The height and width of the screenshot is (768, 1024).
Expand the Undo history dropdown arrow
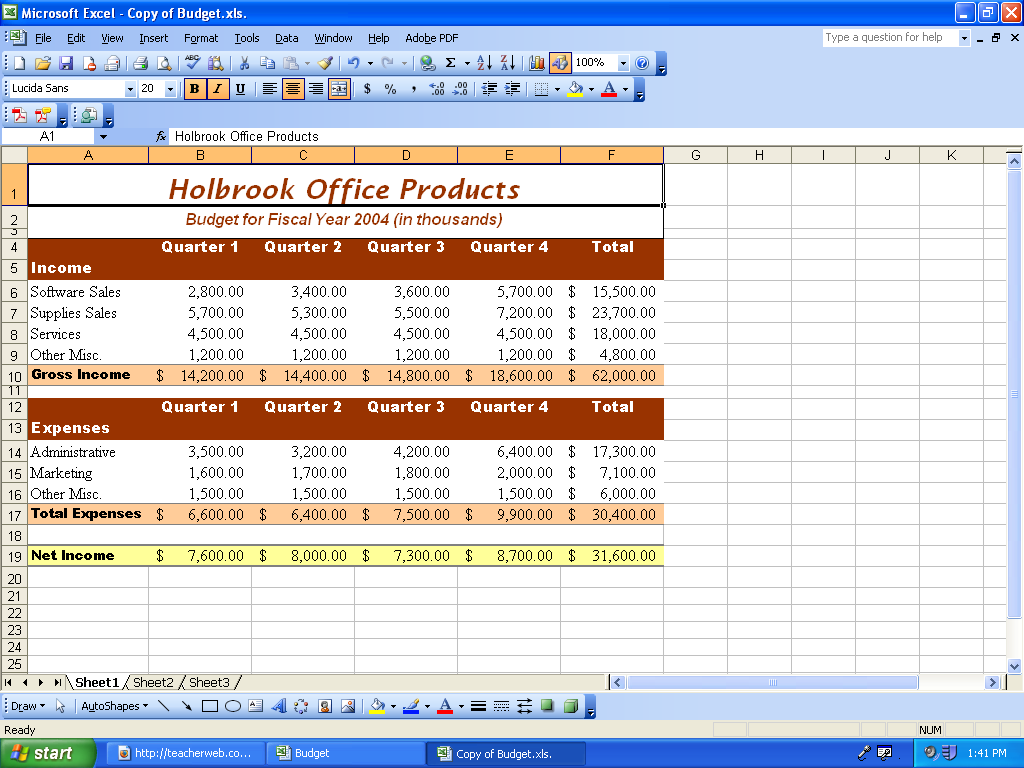tap(370, 63)
